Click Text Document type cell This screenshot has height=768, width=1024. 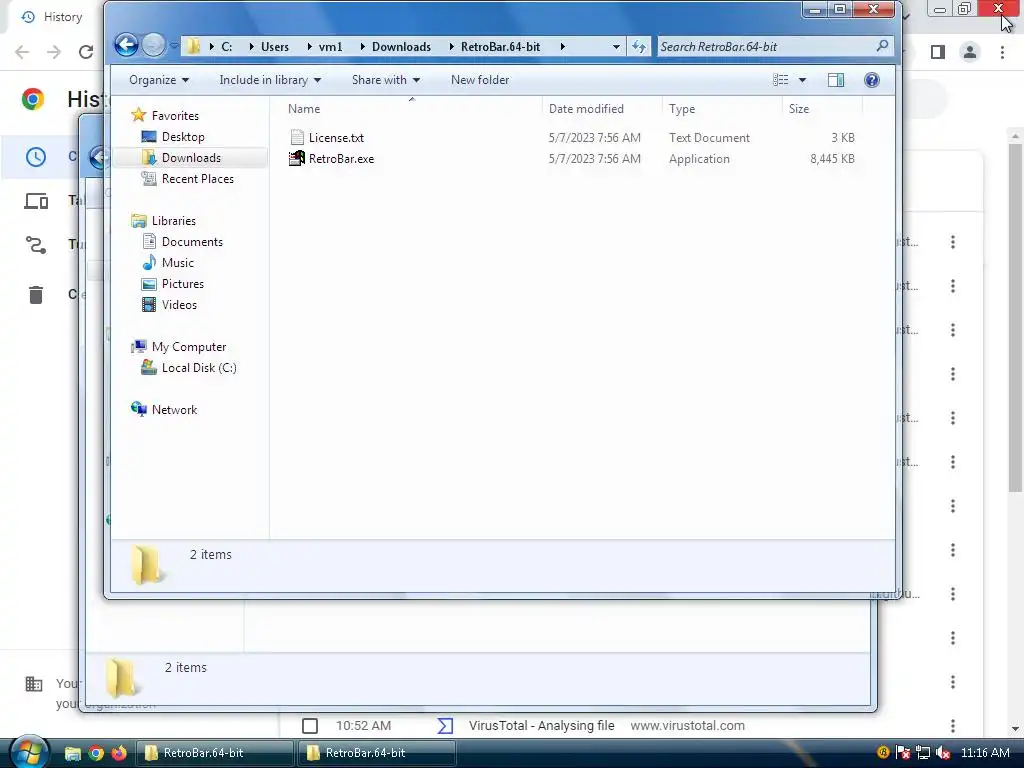coord(709,138)
